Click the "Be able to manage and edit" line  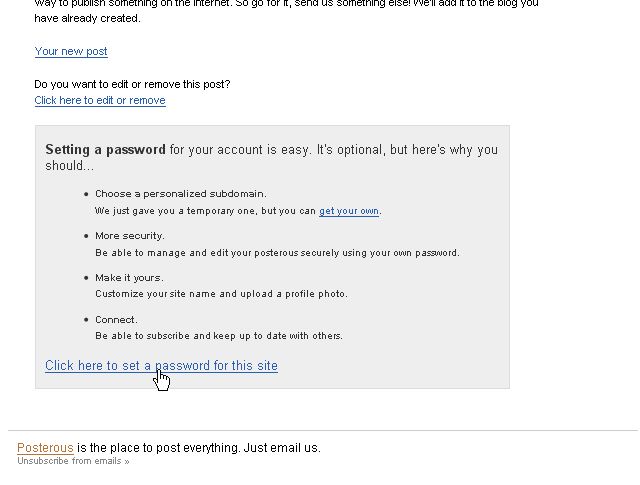[x=278, y=253]
